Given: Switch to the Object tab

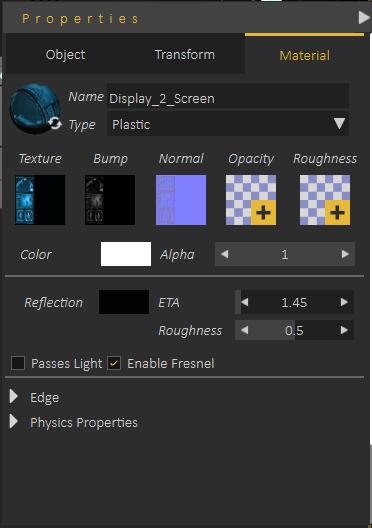Looking at the screenshot, I should click(65, 55).
